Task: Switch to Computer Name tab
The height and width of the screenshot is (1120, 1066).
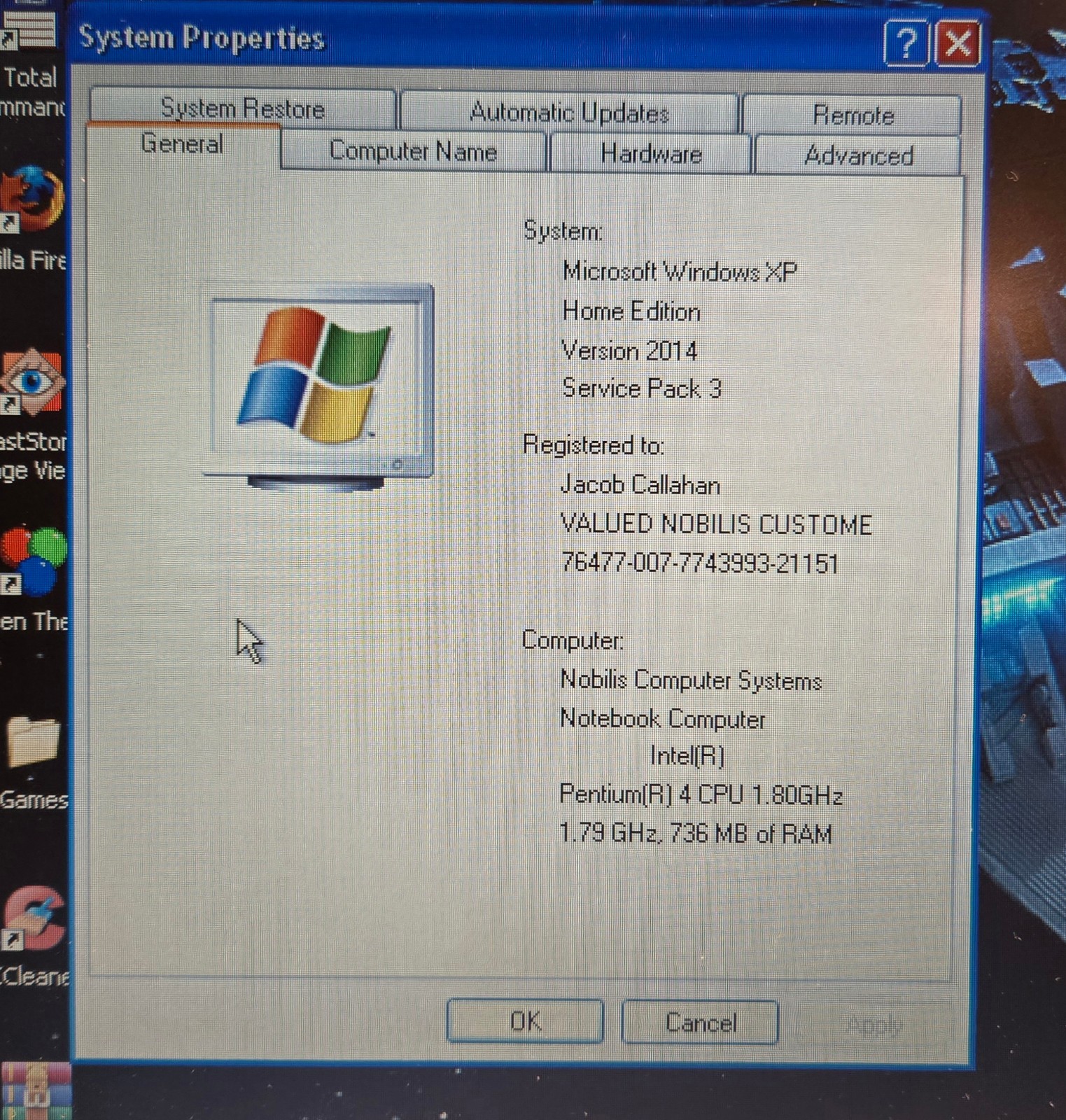Action: point(413,150)
